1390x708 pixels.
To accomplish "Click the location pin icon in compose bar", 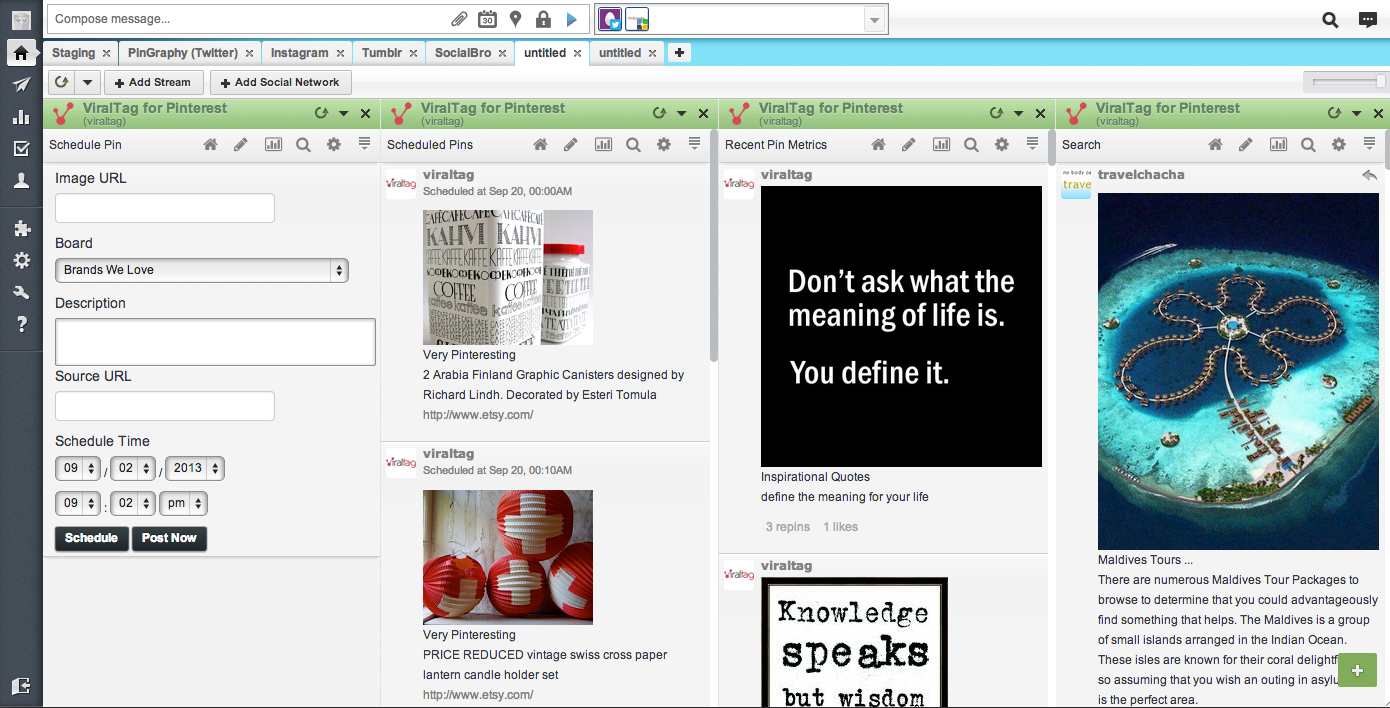I will tap(515, 19).
